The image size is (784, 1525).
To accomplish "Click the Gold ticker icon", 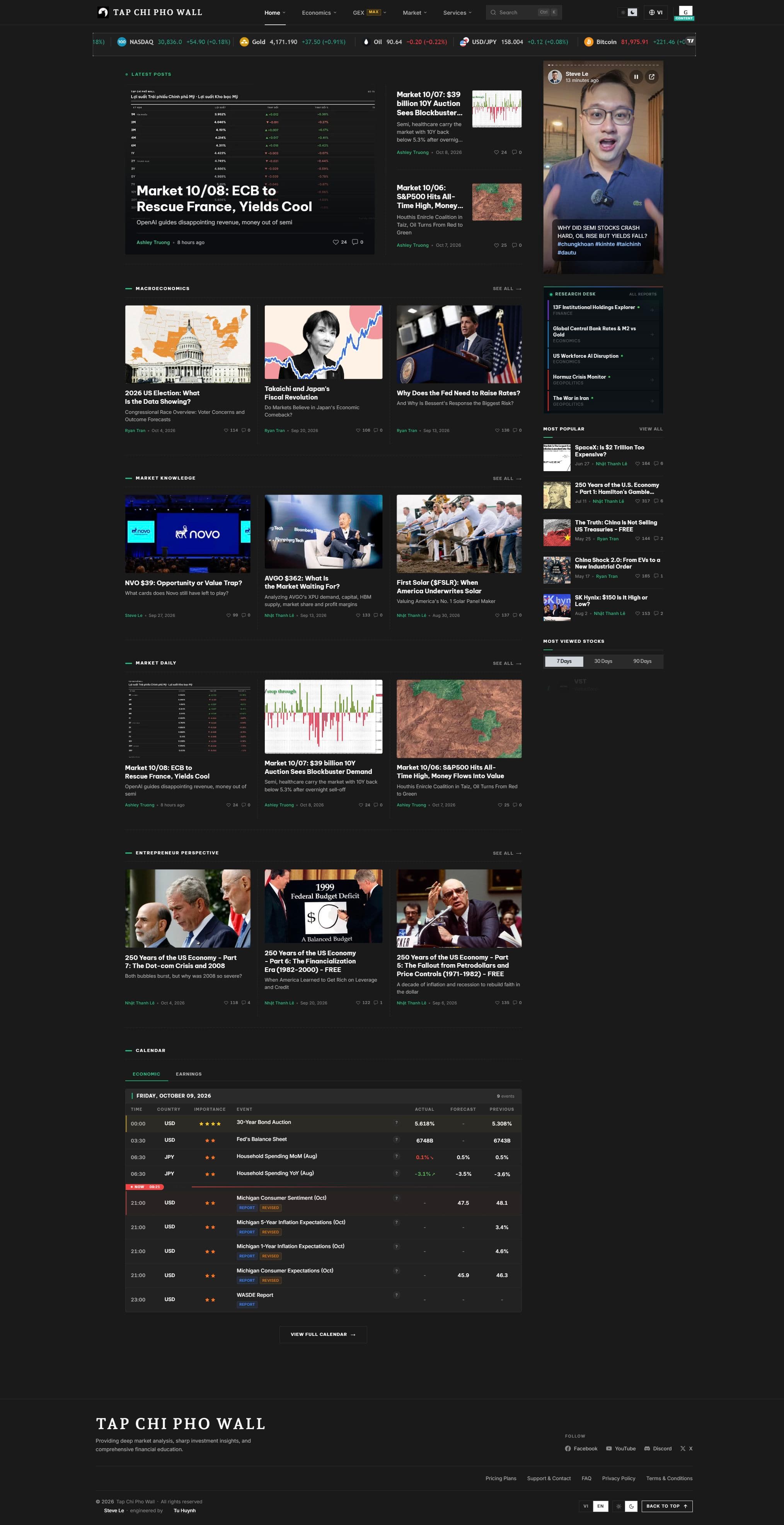I will click(x=244, y=42).
